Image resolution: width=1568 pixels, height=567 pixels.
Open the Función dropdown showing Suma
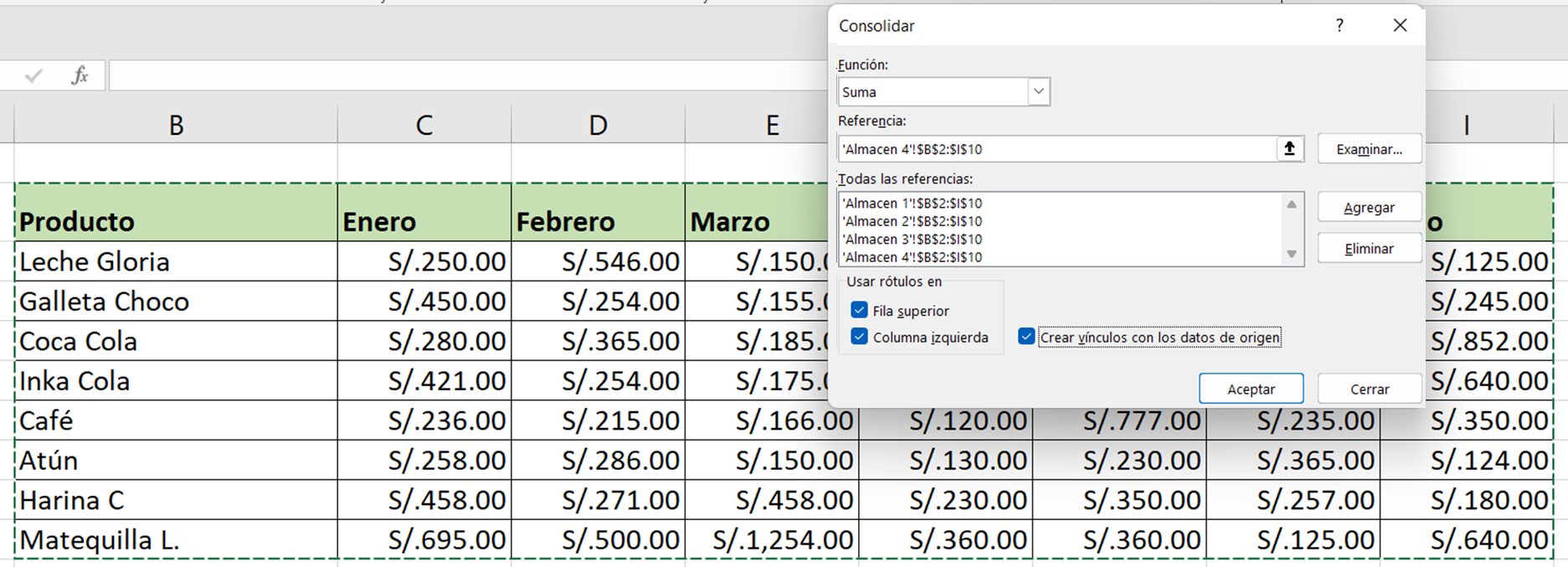(x=1038, y=92)
